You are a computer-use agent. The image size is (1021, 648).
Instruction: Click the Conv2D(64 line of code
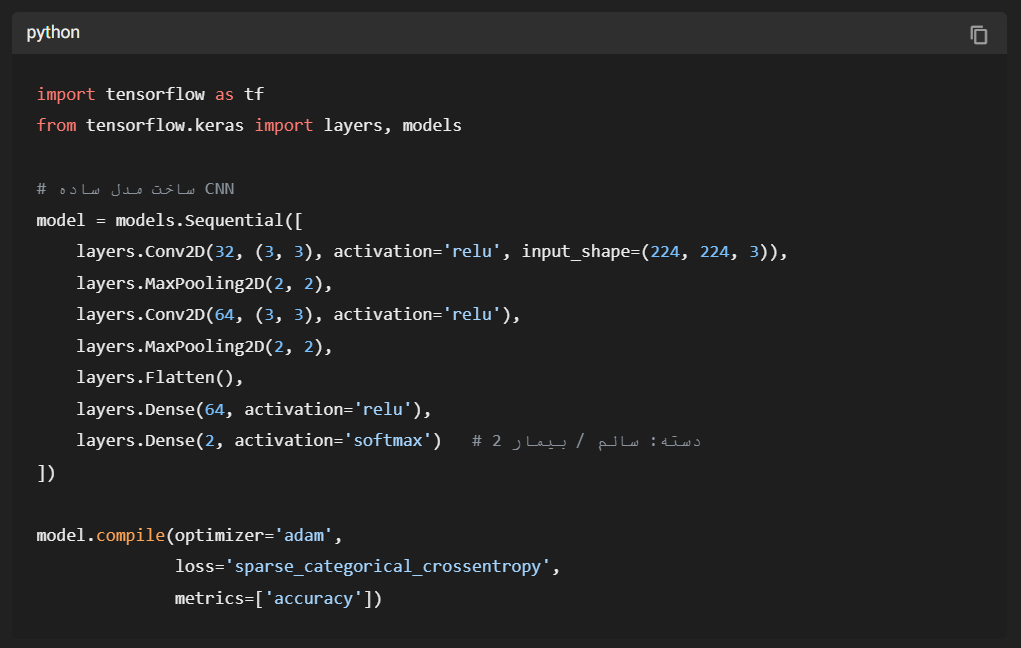[298, 315]
